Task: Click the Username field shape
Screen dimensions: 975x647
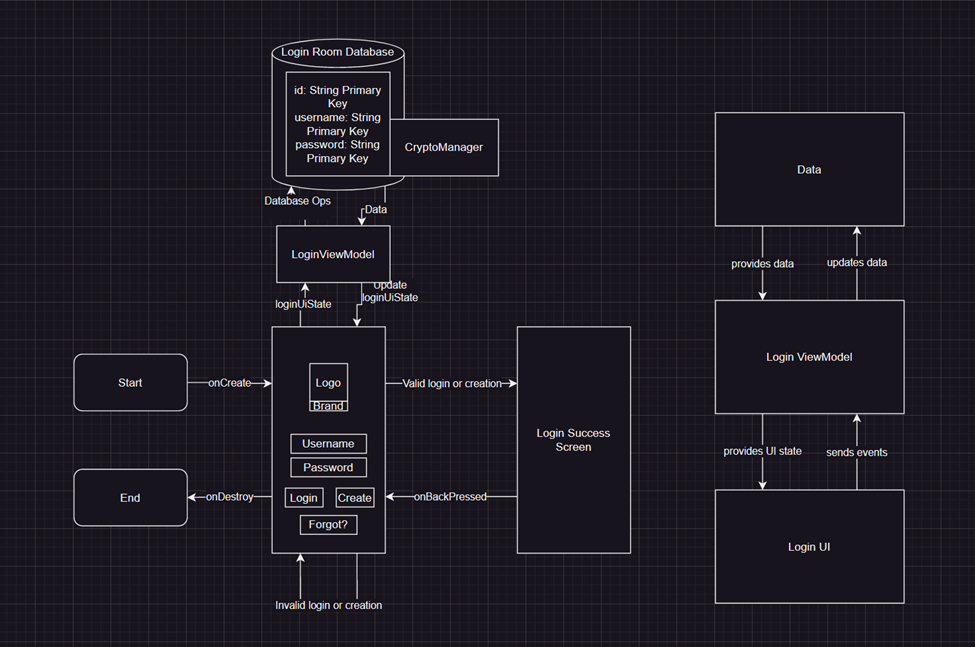Action: click(x=328, y=443)
